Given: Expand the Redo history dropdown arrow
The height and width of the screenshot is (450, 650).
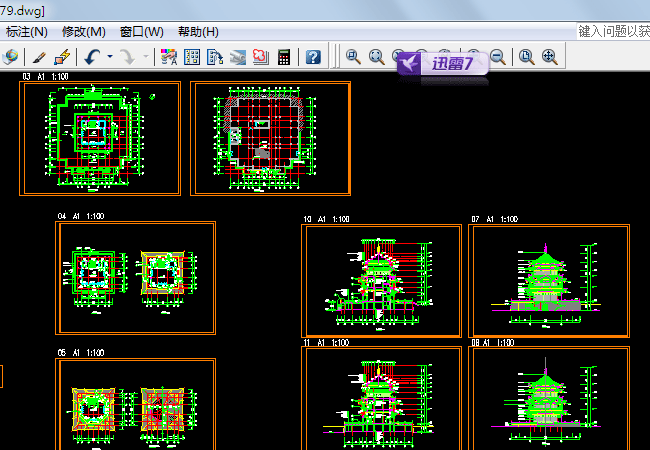Looking at the screenshot, I should pos(146,57).
